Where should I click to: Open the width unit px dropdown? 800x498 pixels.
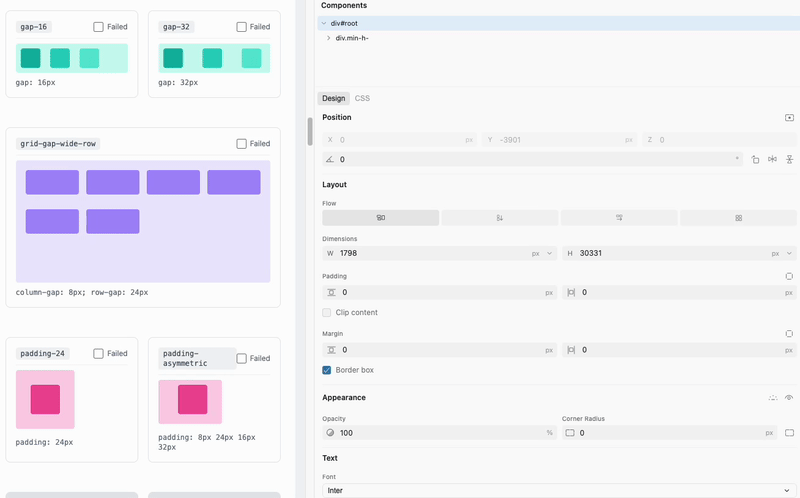point(541,254)
